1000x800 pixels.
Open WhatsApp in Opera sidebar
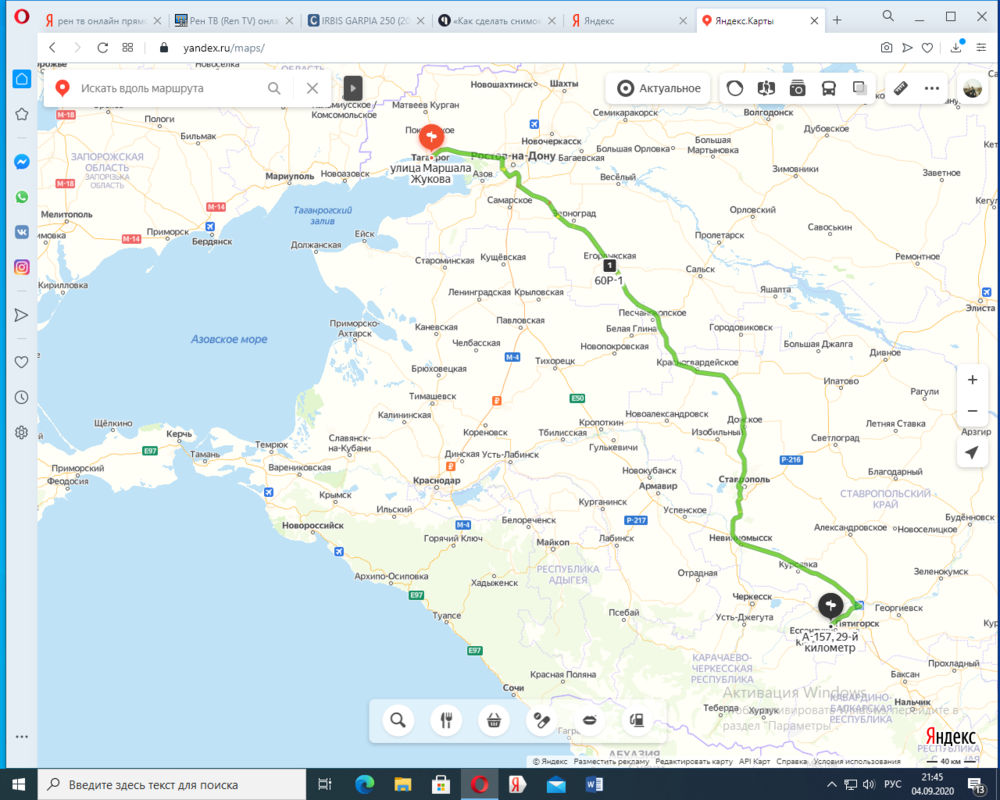22,197
